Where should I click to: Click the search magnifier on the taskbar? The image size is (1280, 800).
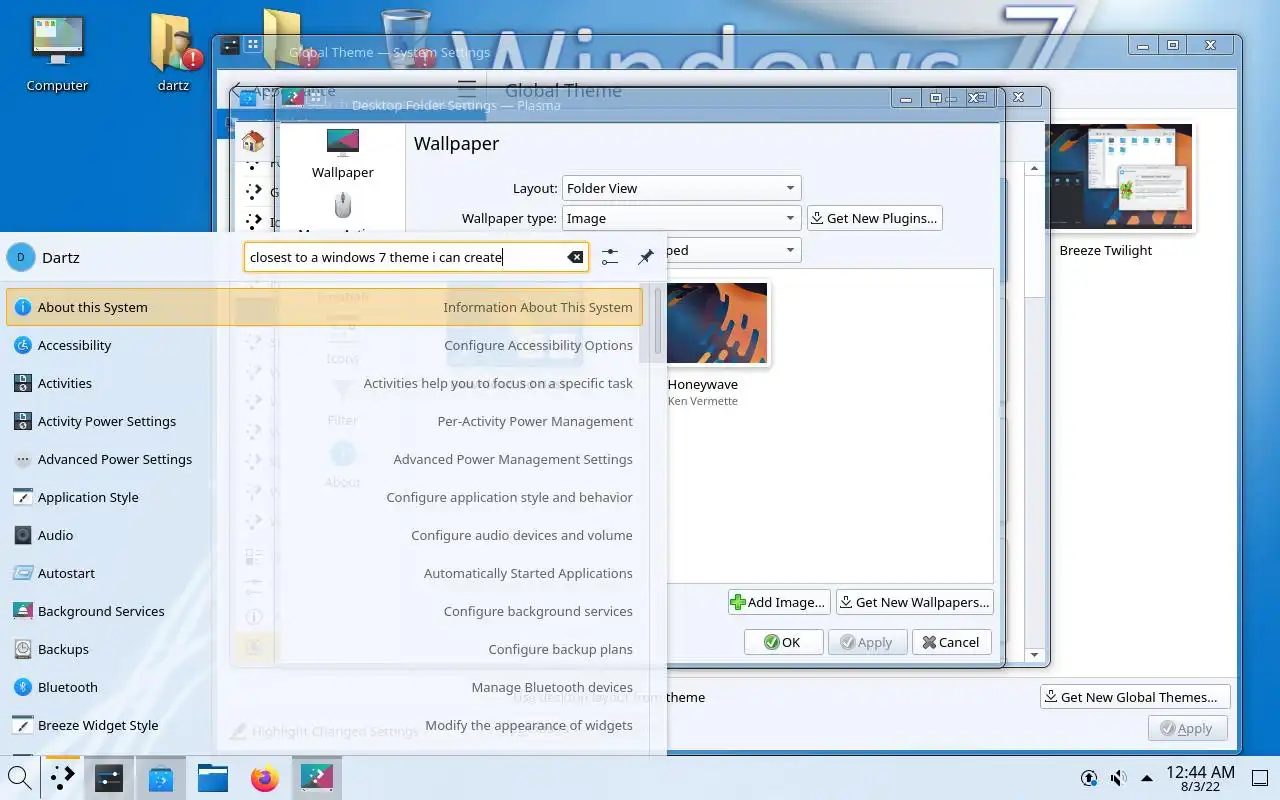coord(19,777)
